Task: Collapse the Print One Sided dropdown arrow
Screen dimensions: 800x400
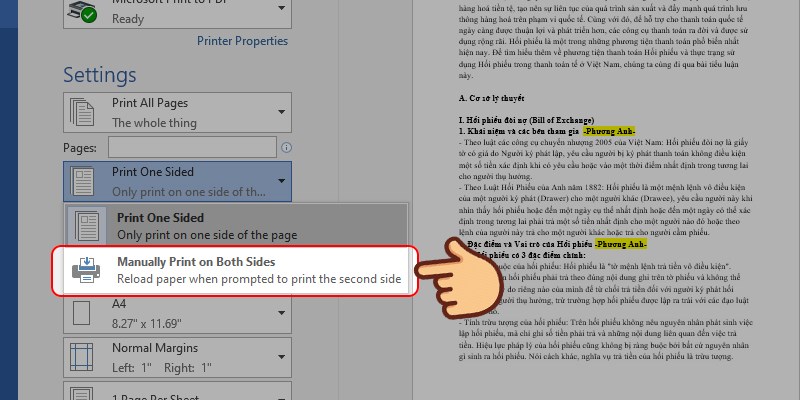Action: pyautogui.click(x=282, y=181)
